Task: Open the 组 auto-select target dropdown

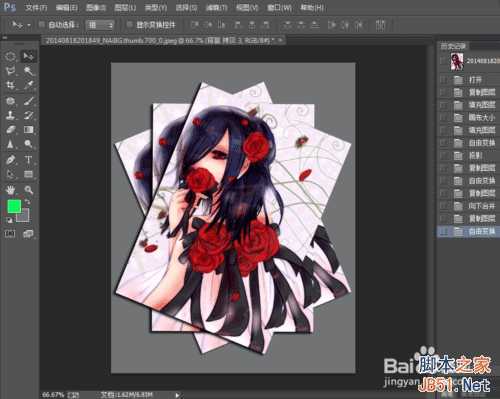Action: [100, 25]
